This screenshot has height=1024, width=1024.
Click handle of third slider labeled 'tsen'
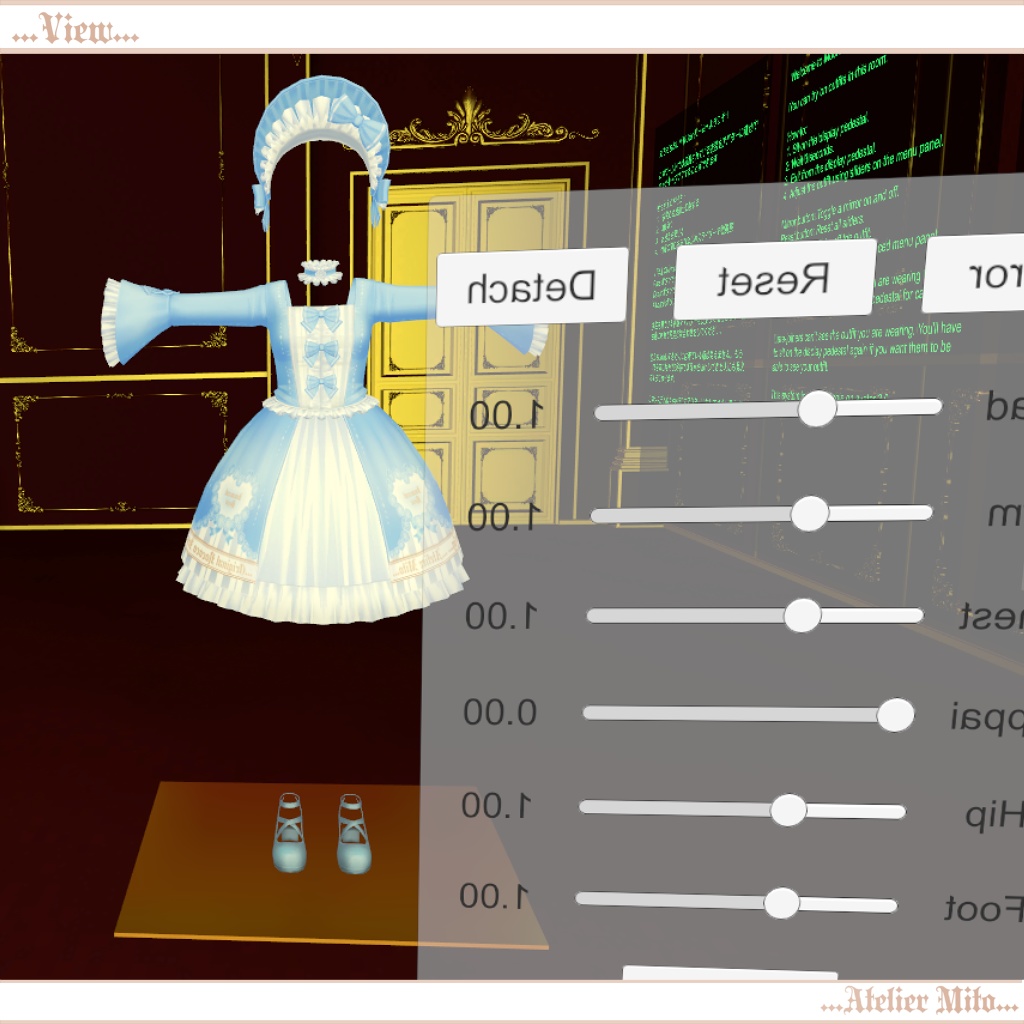[x=802, y=615]
